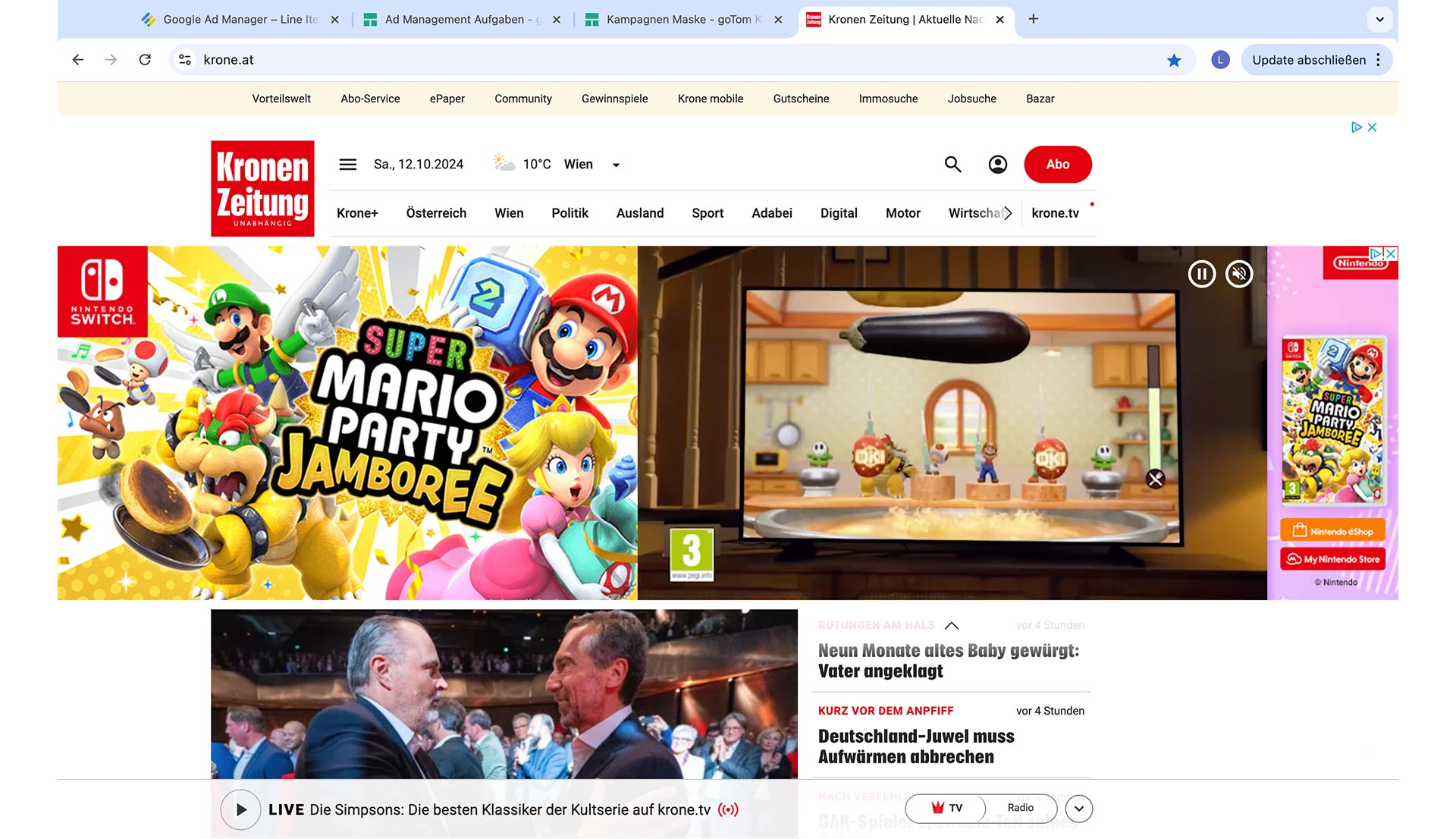The image size is (1456, 839).
Task: Bookmark star in address bar
Action: [x=1173, y=60]
